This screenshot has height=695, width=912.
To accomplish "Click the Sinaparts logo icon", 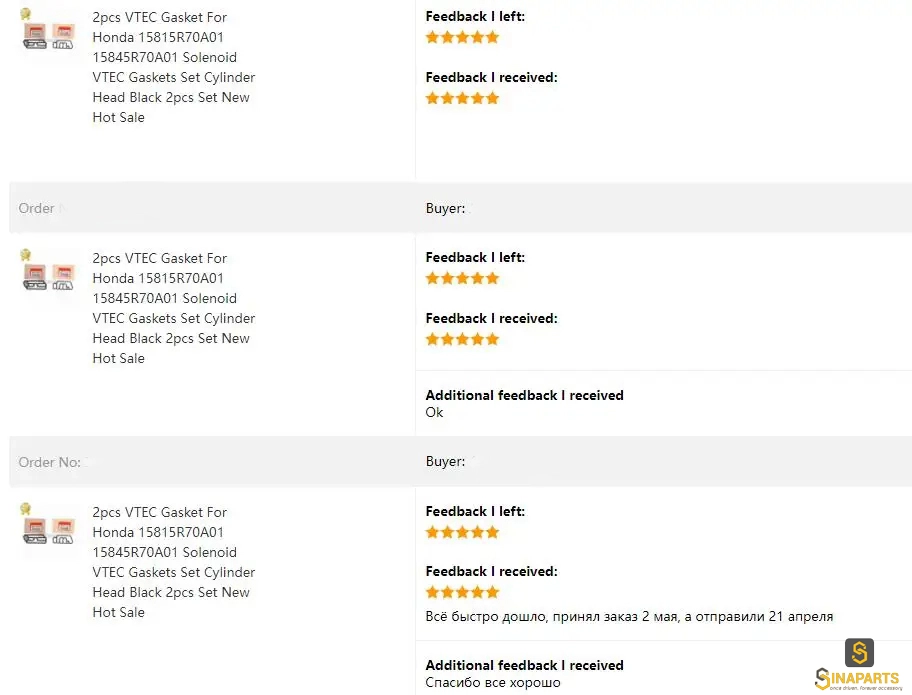I will 859,653.
